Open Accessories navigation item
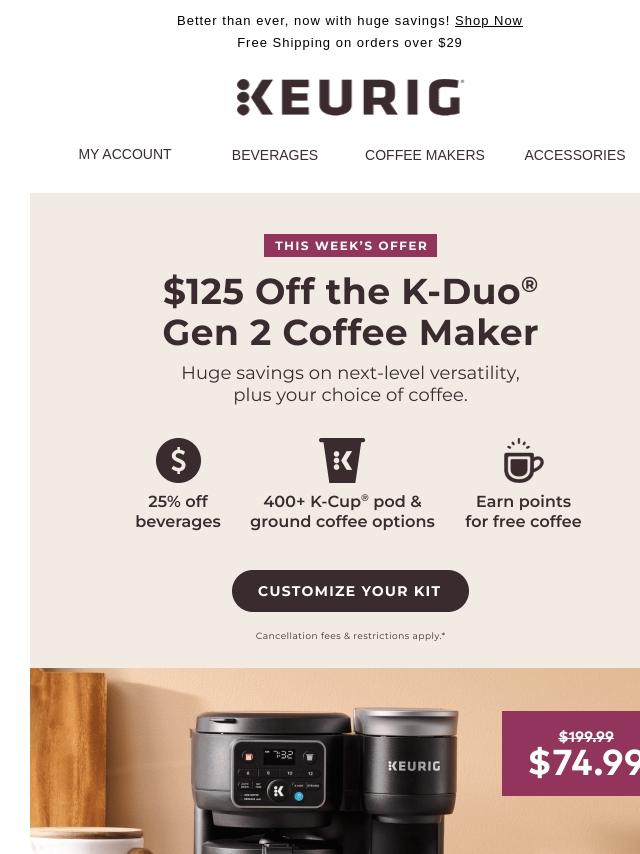640x854 pixels. point(575,155)
